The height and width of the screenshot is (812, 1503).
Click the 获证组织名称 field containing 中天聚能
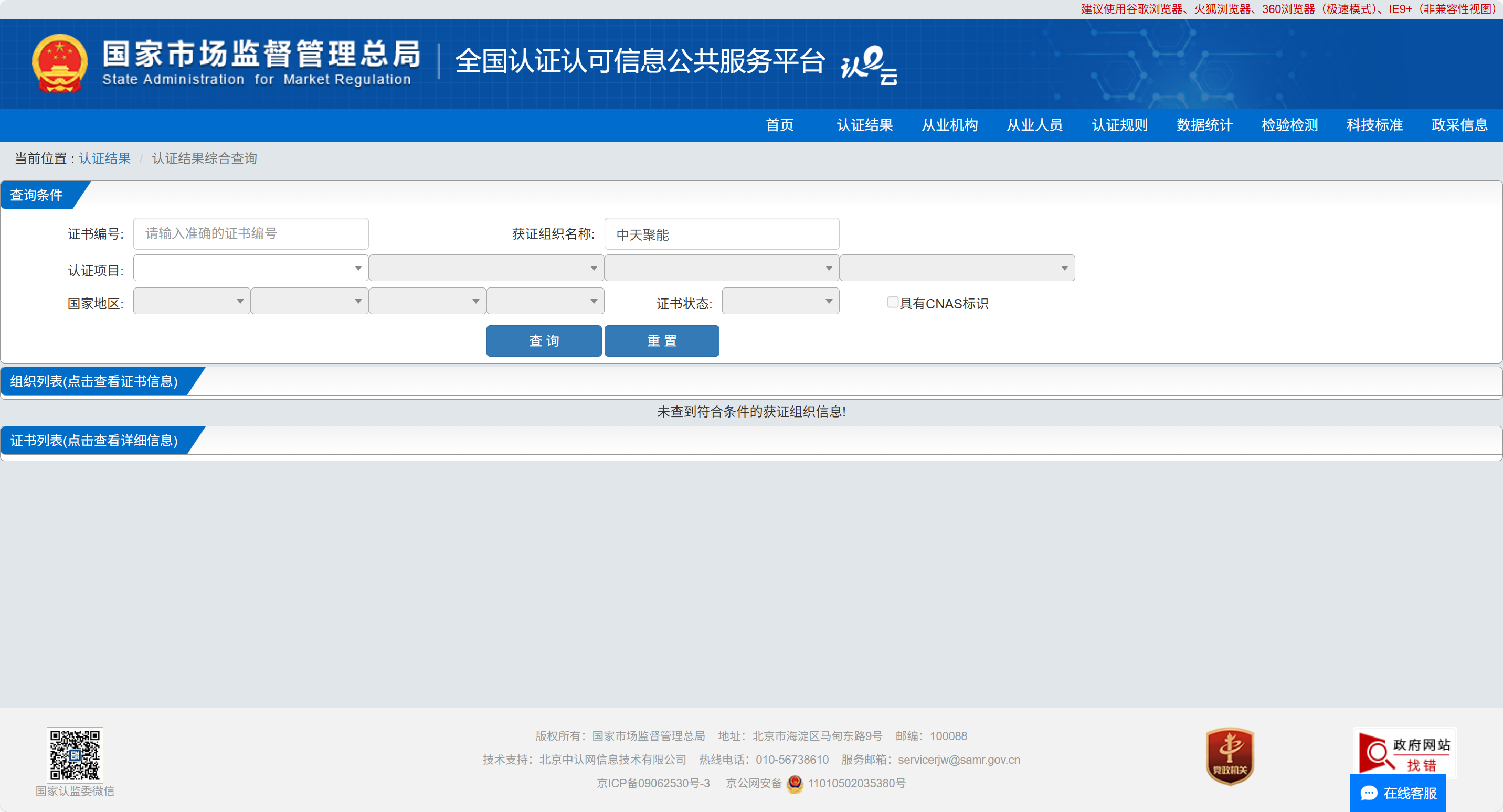[x=722, y=234]
